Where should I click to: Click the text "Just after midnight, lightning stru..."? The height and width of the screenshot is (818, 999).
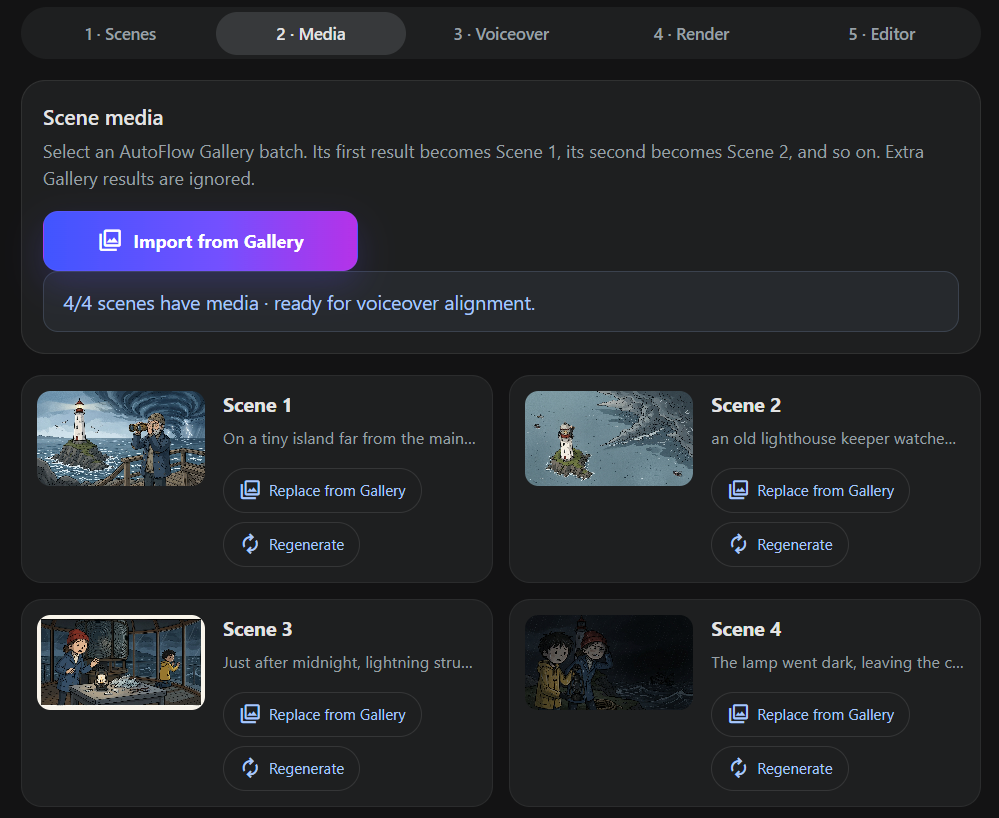tap(348, 663)
